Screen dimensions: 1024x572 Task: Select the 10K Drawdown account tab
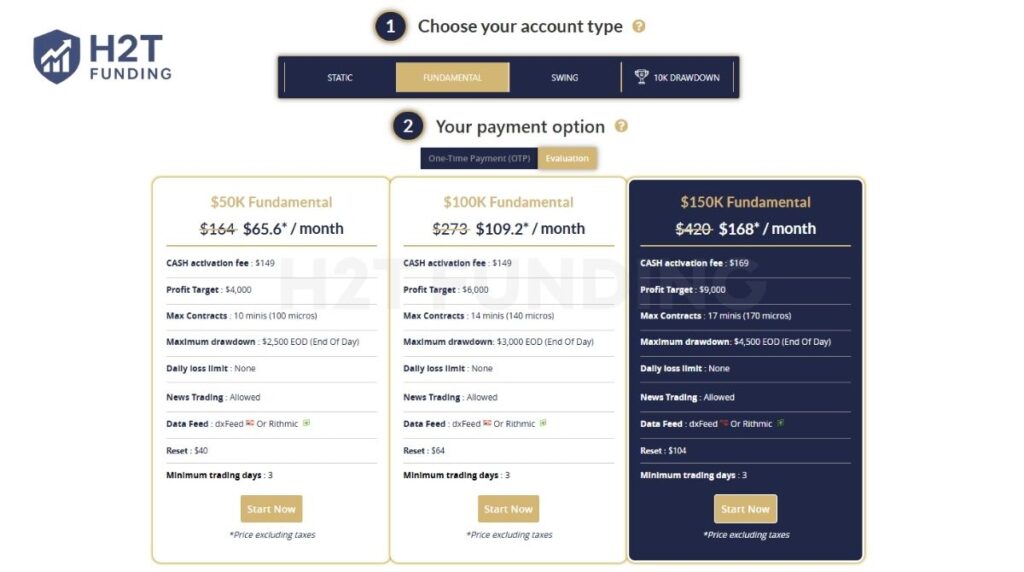click(x=686, y=78)
